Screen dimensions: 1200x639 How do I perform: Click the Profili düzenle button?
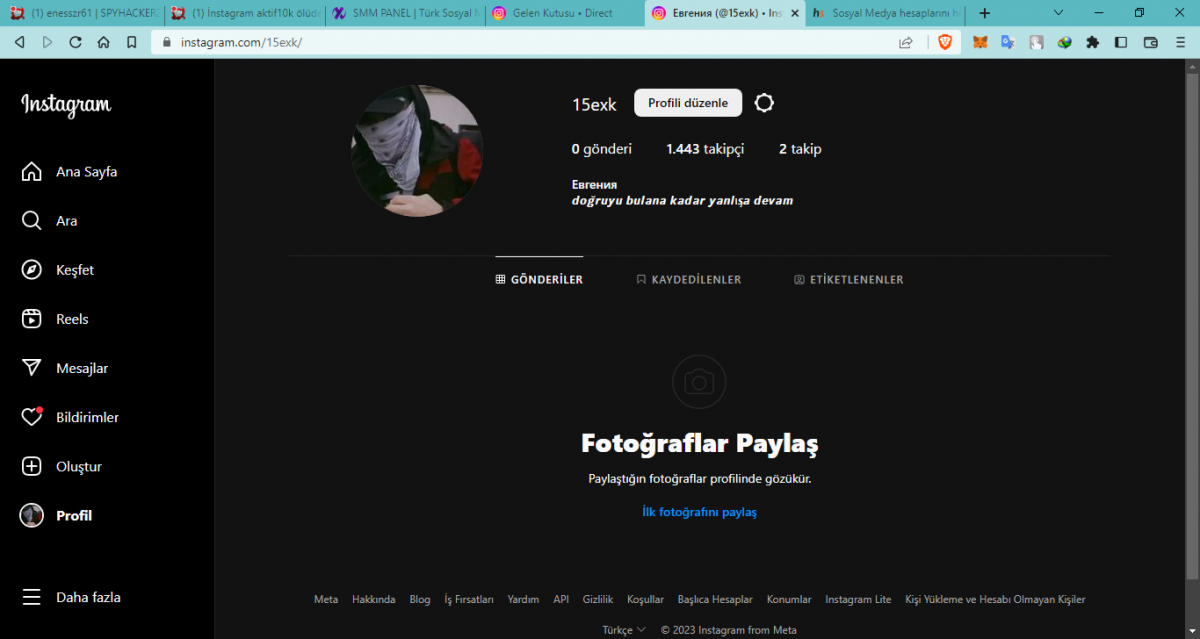[x=688, y=103]
